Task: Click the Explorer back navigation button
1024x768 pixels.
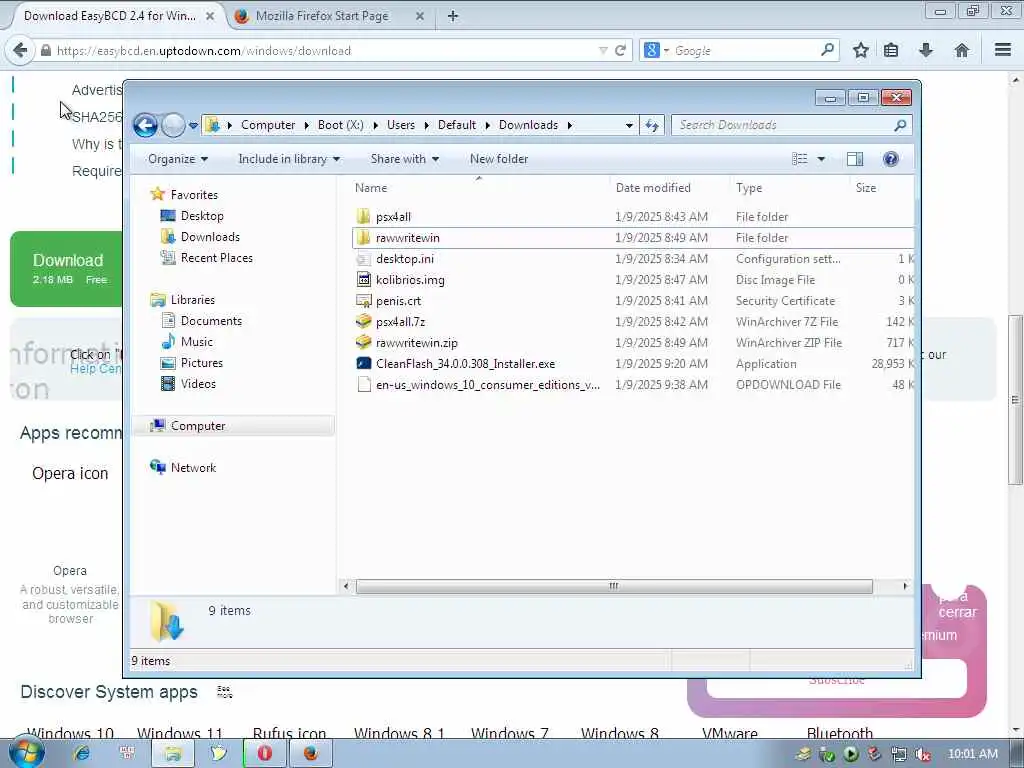Action: click(146, 125)
